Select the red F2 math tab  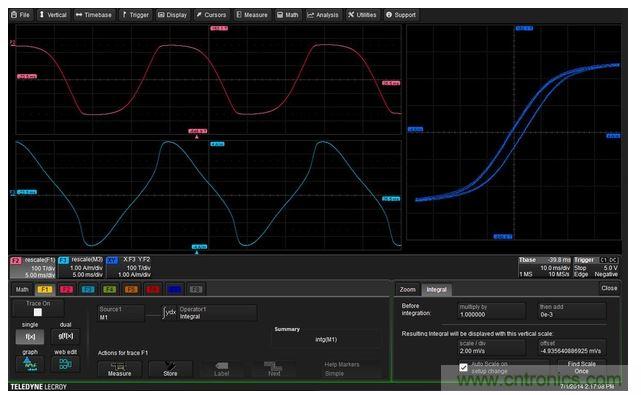(66, 290)
